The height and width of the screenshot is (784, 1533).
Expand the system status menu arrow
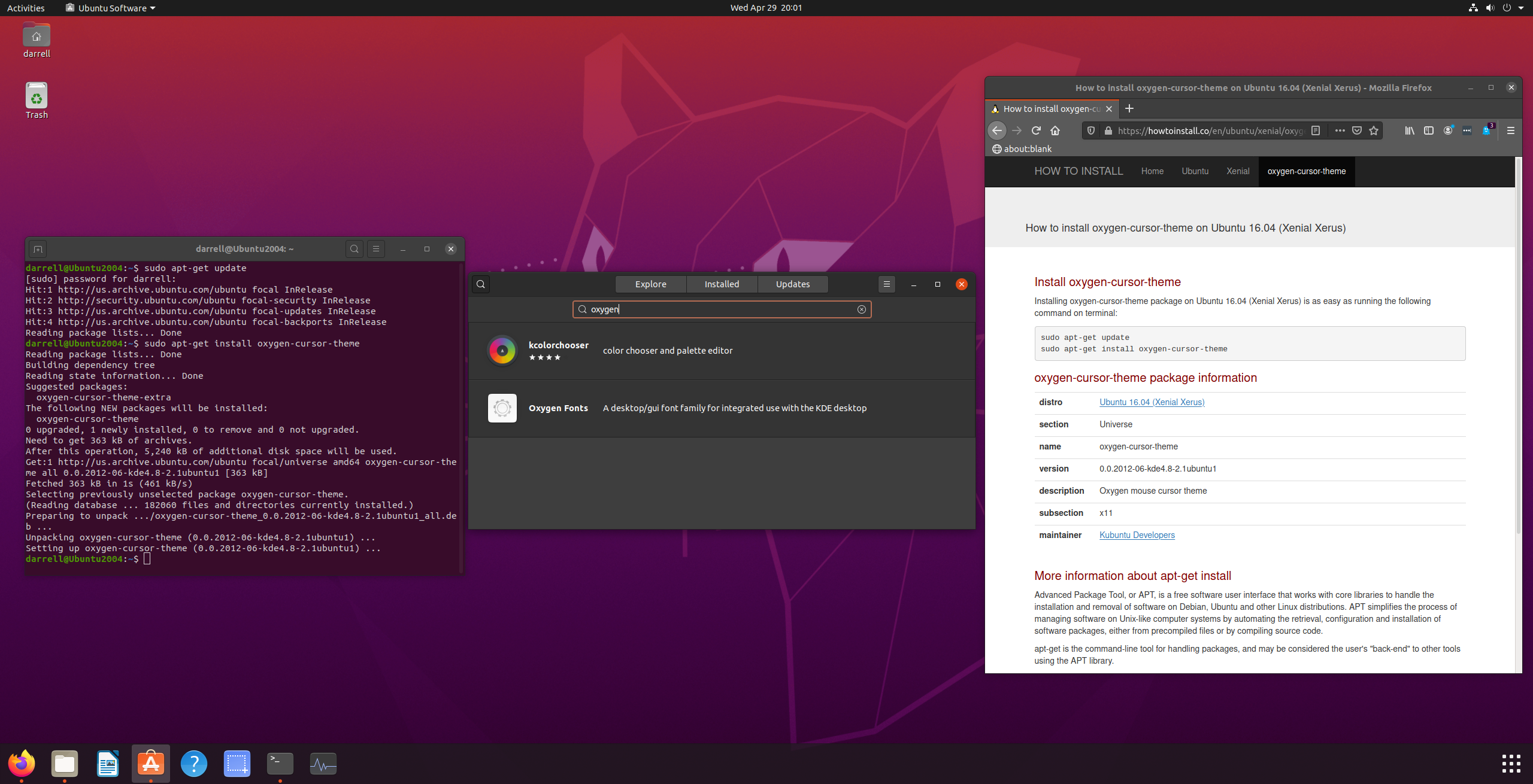coord(1521,8)
